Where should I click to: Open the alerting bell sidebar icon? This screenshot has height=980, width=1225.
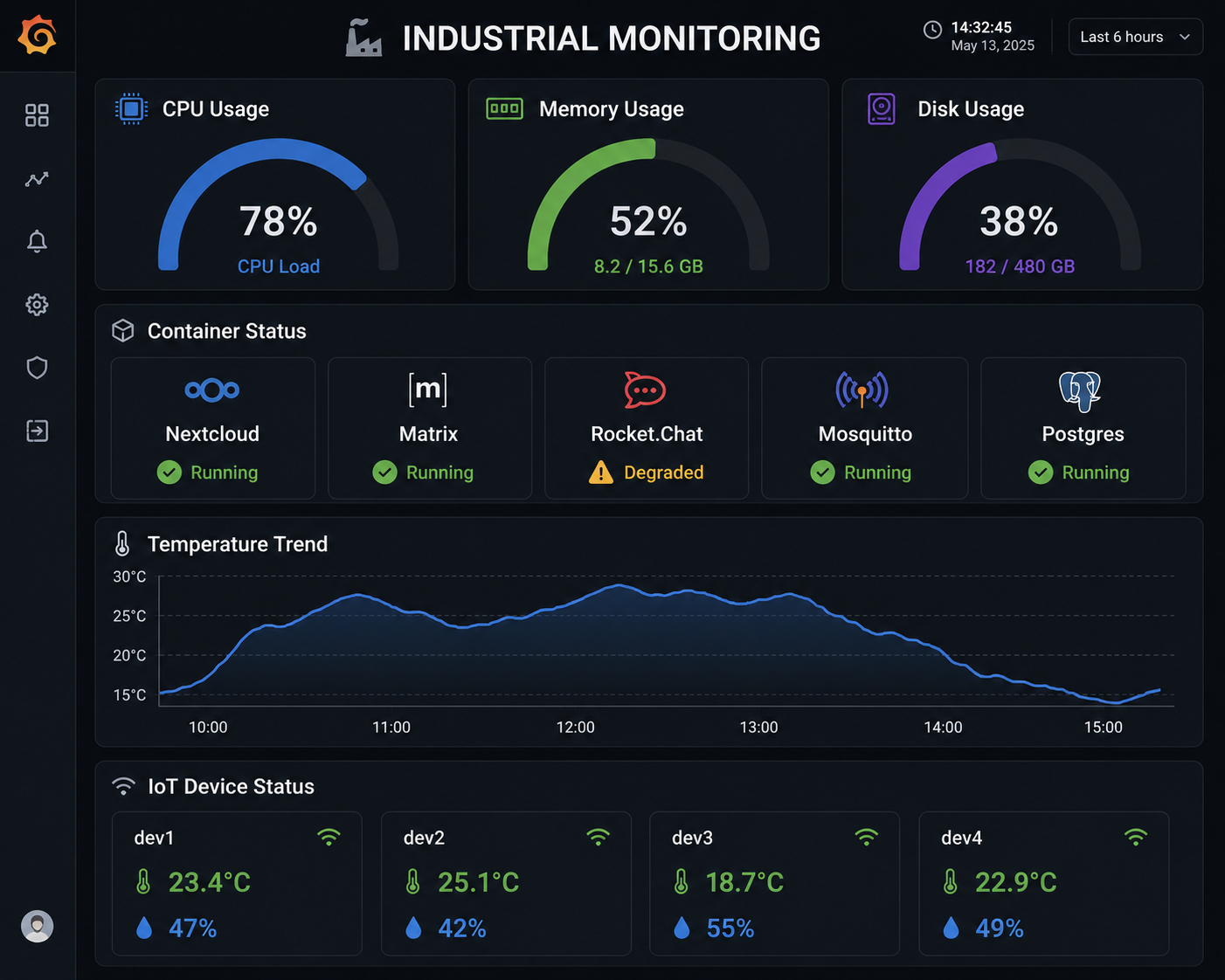37,241
